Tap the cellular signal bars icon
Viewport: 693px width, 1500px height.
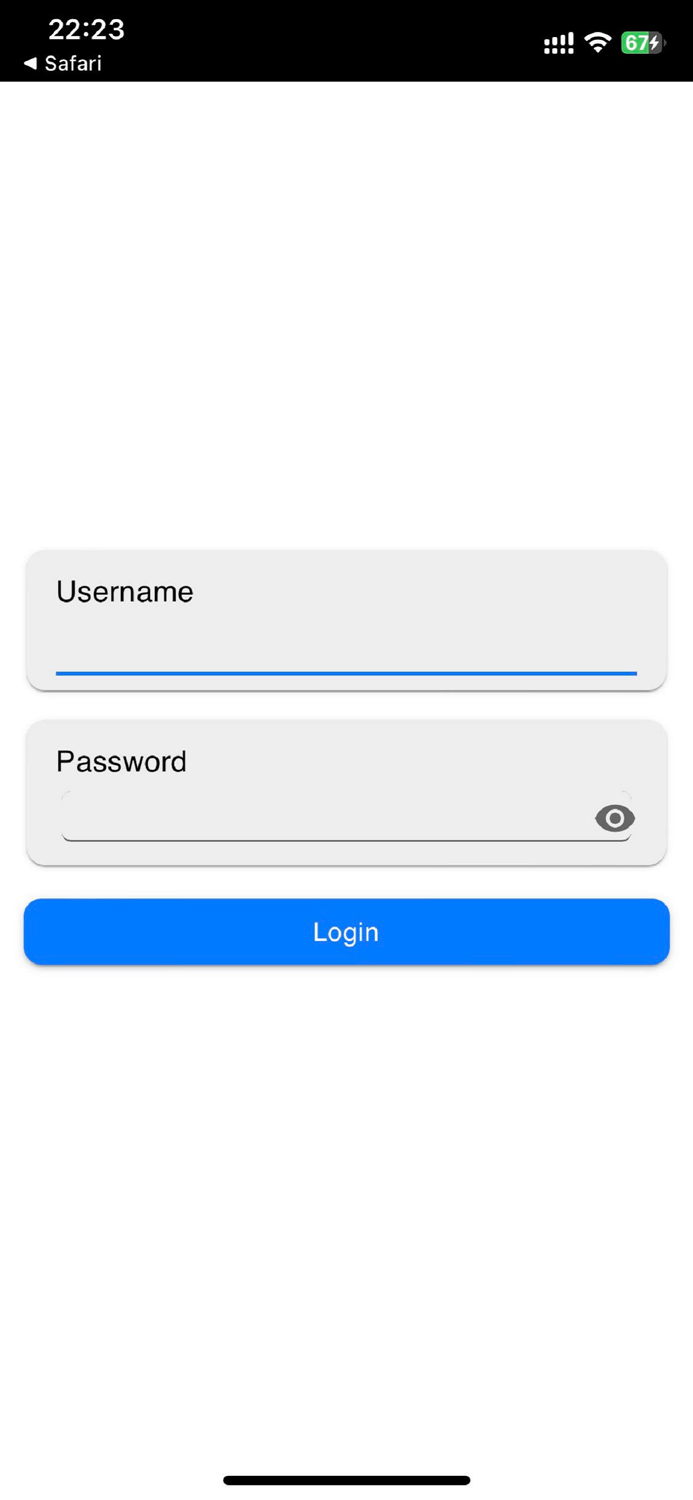pos(559,43)
